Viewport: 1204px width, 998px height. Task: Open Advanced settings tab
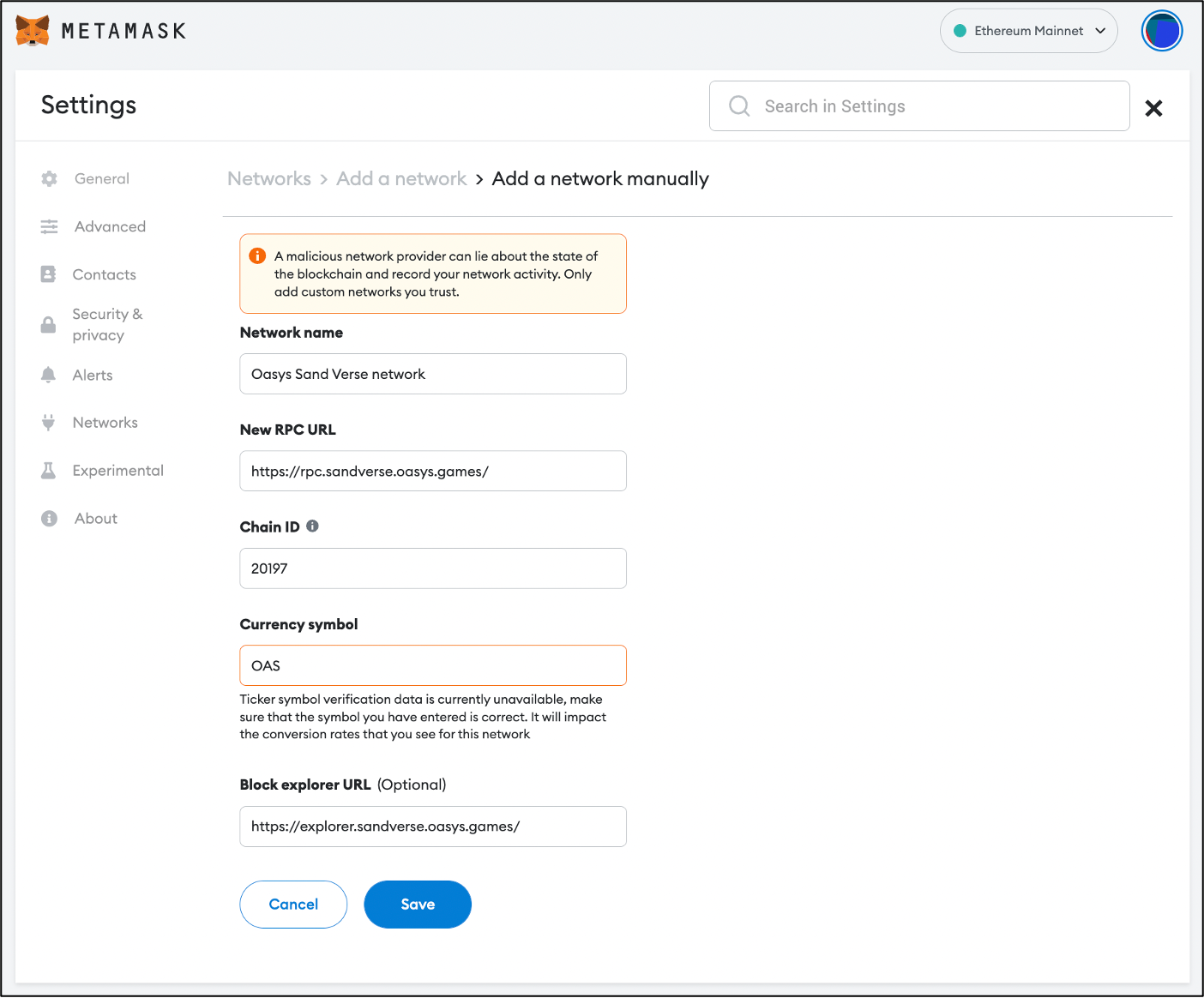[110, 226]
